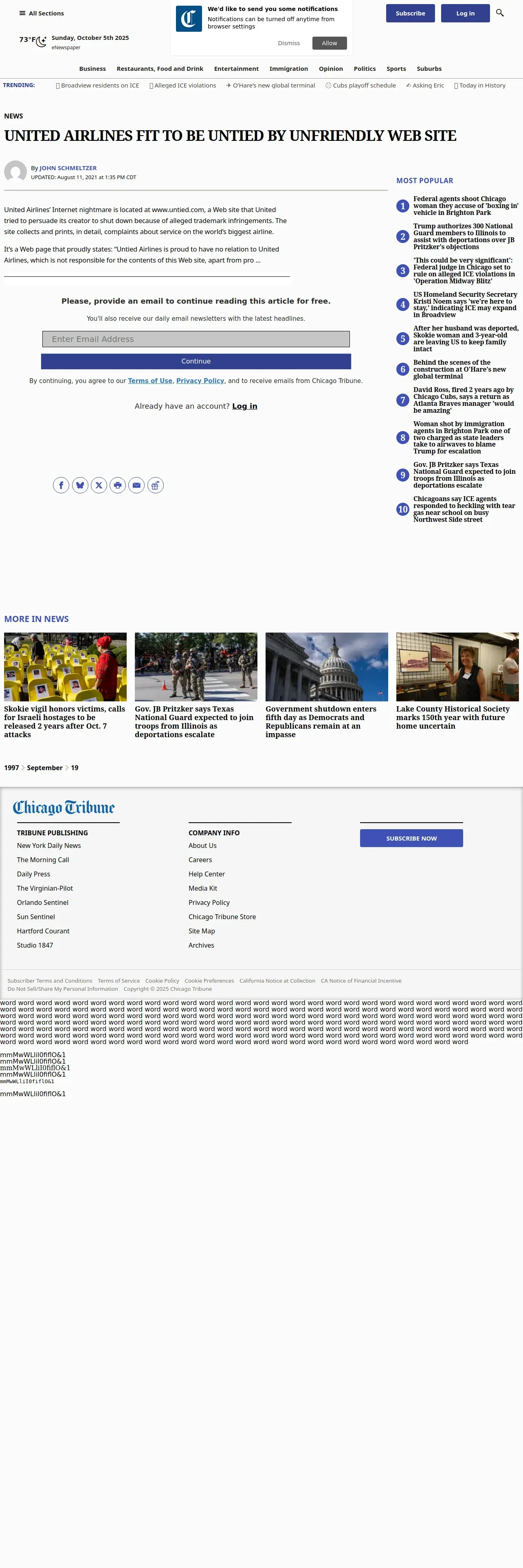Open Orlando Sentinel footer link
The width and height of the screenshot is (523, 1568).
[x=43, y=903]
